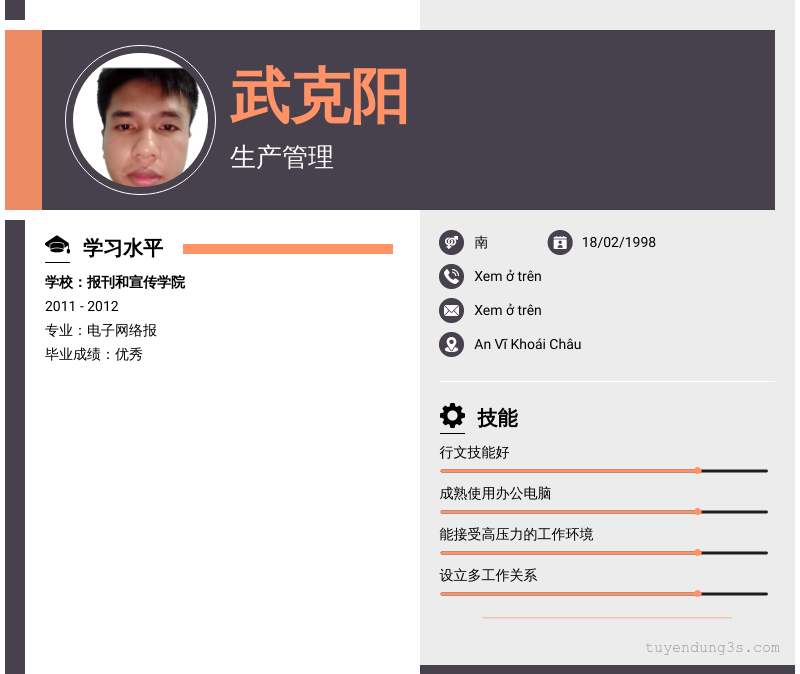
Task: Click the 技能 skills heading
Action: (x=498, y=418)
